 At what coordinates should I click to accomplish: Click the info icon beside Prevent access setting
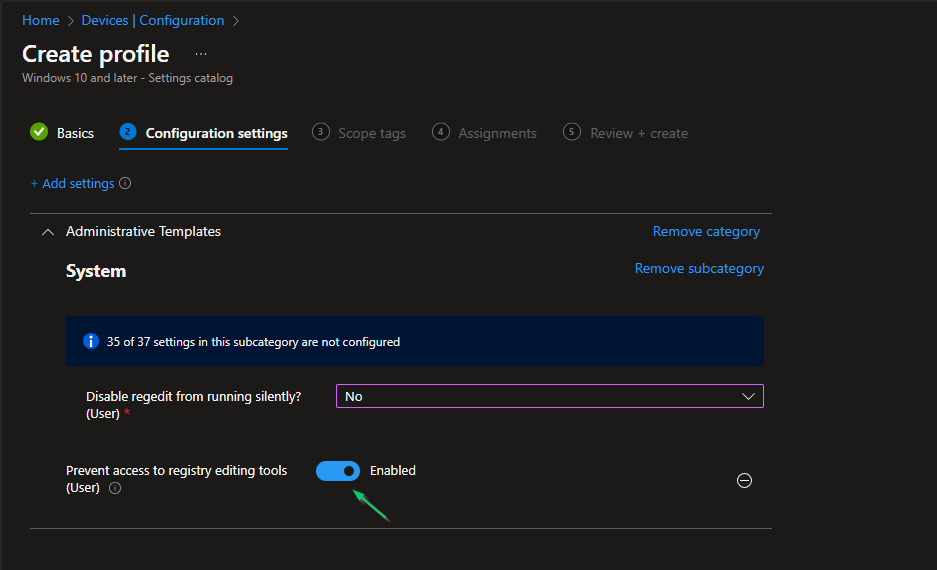[115, 488]
